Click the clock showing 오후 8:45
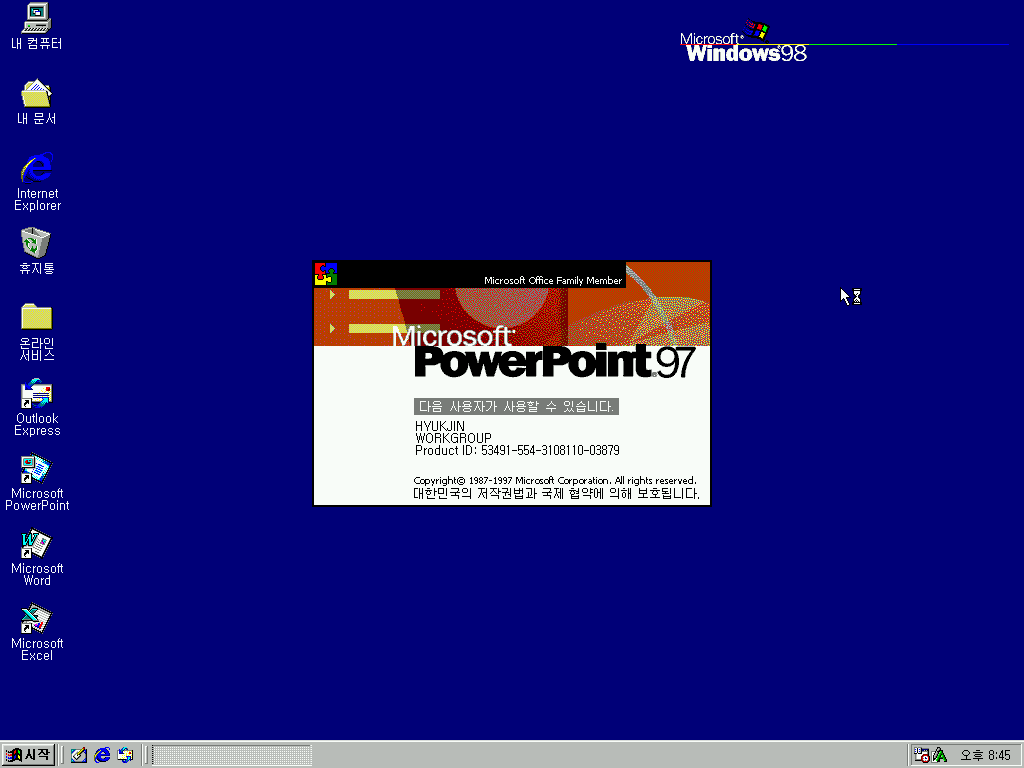 click(985, 756)
